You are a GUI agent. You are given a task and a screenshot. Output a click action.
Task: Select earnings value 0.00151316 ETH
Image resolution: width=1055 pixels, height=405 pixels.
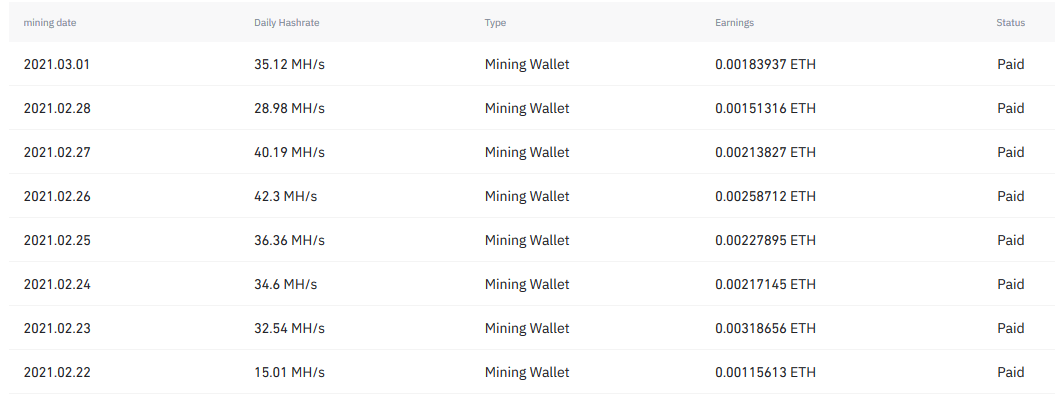pyautogui.click(x=765, y=108)
